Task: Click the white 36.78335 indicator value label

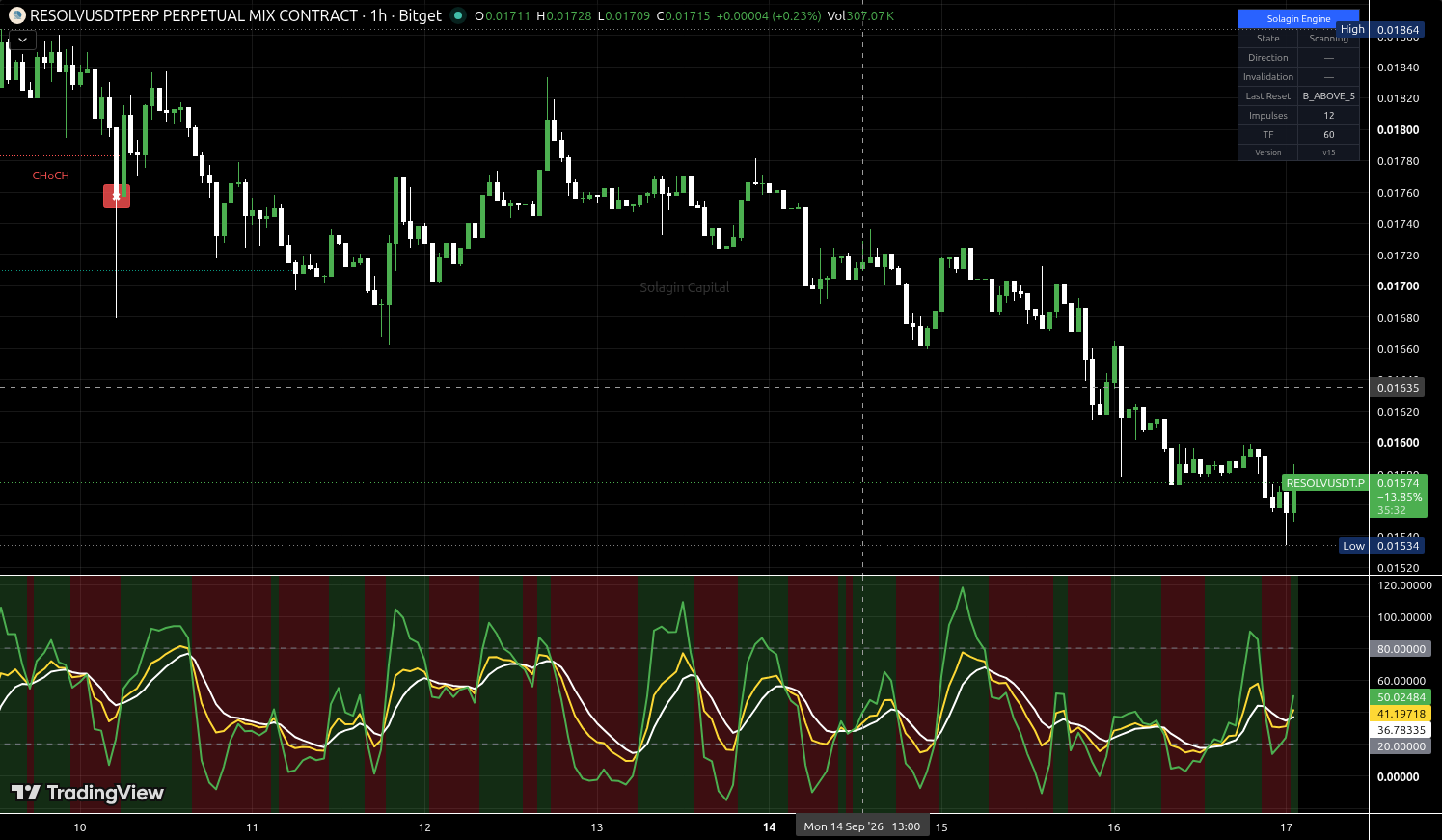Action: (x=1401, y=730)
